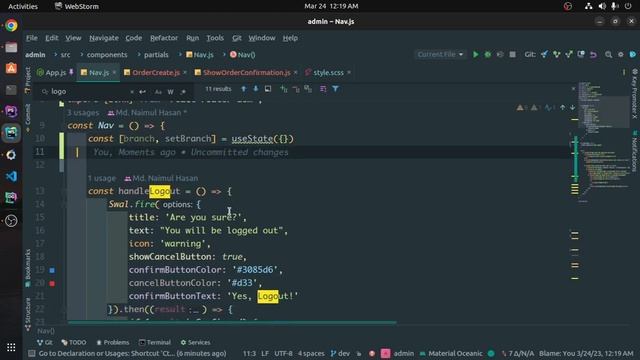Viewport: 640px width, 360px height.
Task: Close the find bar
Action: 573,89
